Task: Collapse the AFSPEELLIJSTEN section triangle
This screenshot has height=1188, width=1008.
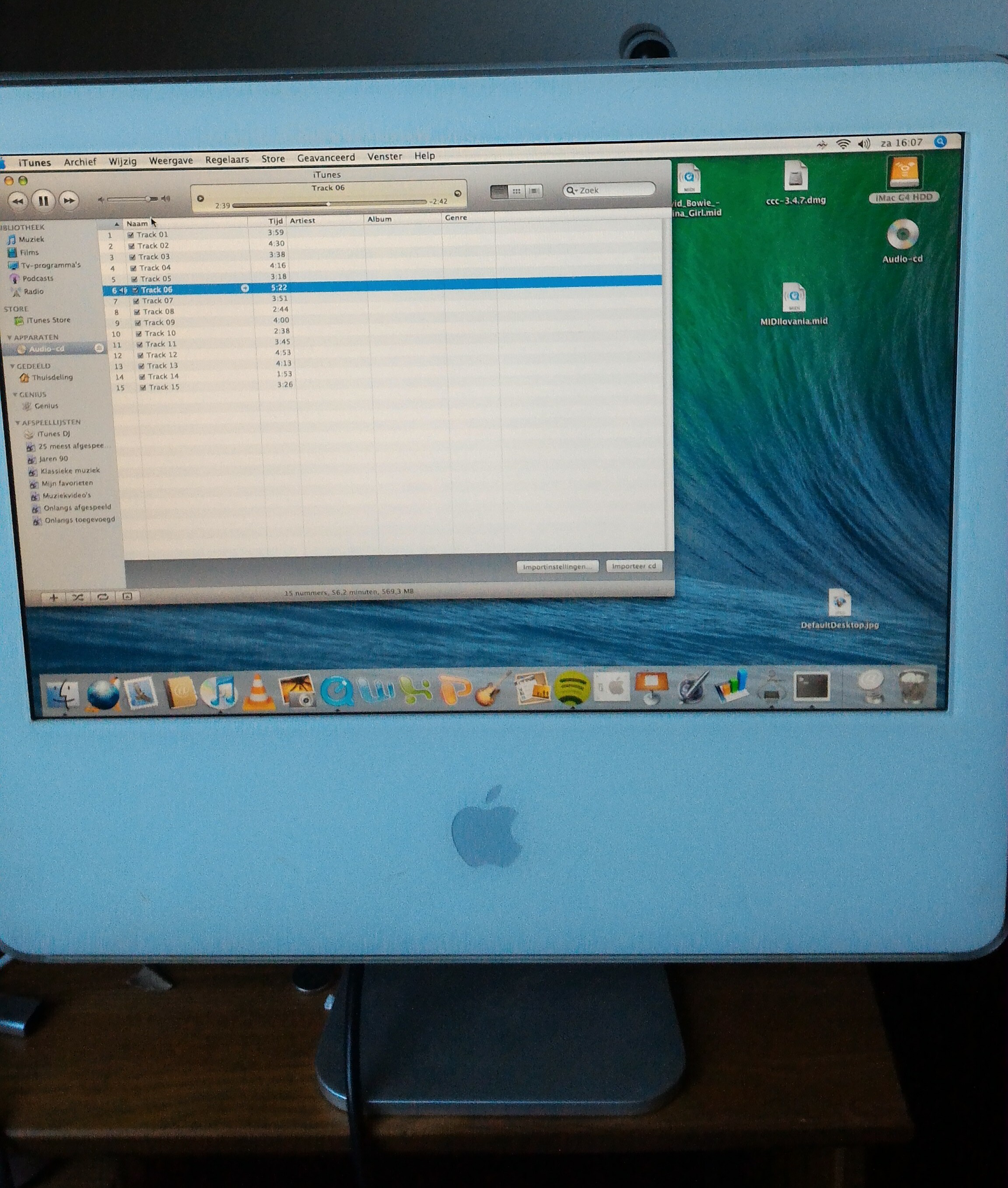Action: (x=17, y=423)
